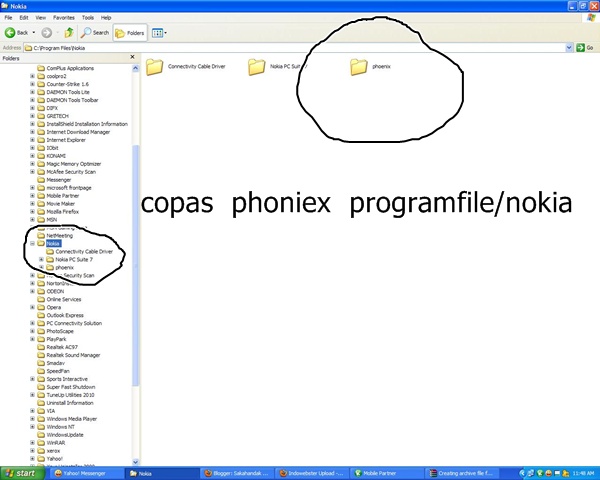Select phoenix subfolder in tree
This screenshot has width=600, height=480.
[x=64, y=268]
